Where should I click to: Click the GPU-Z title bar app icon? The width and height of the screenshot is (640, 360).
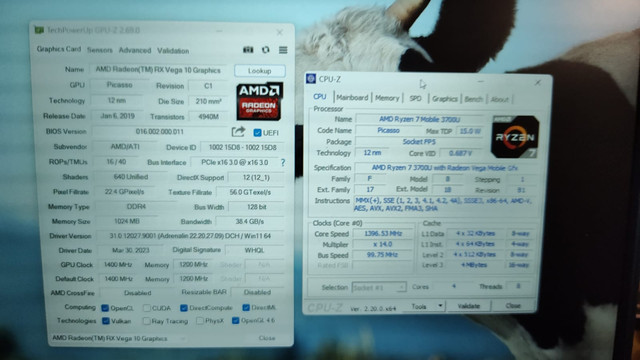39,30
